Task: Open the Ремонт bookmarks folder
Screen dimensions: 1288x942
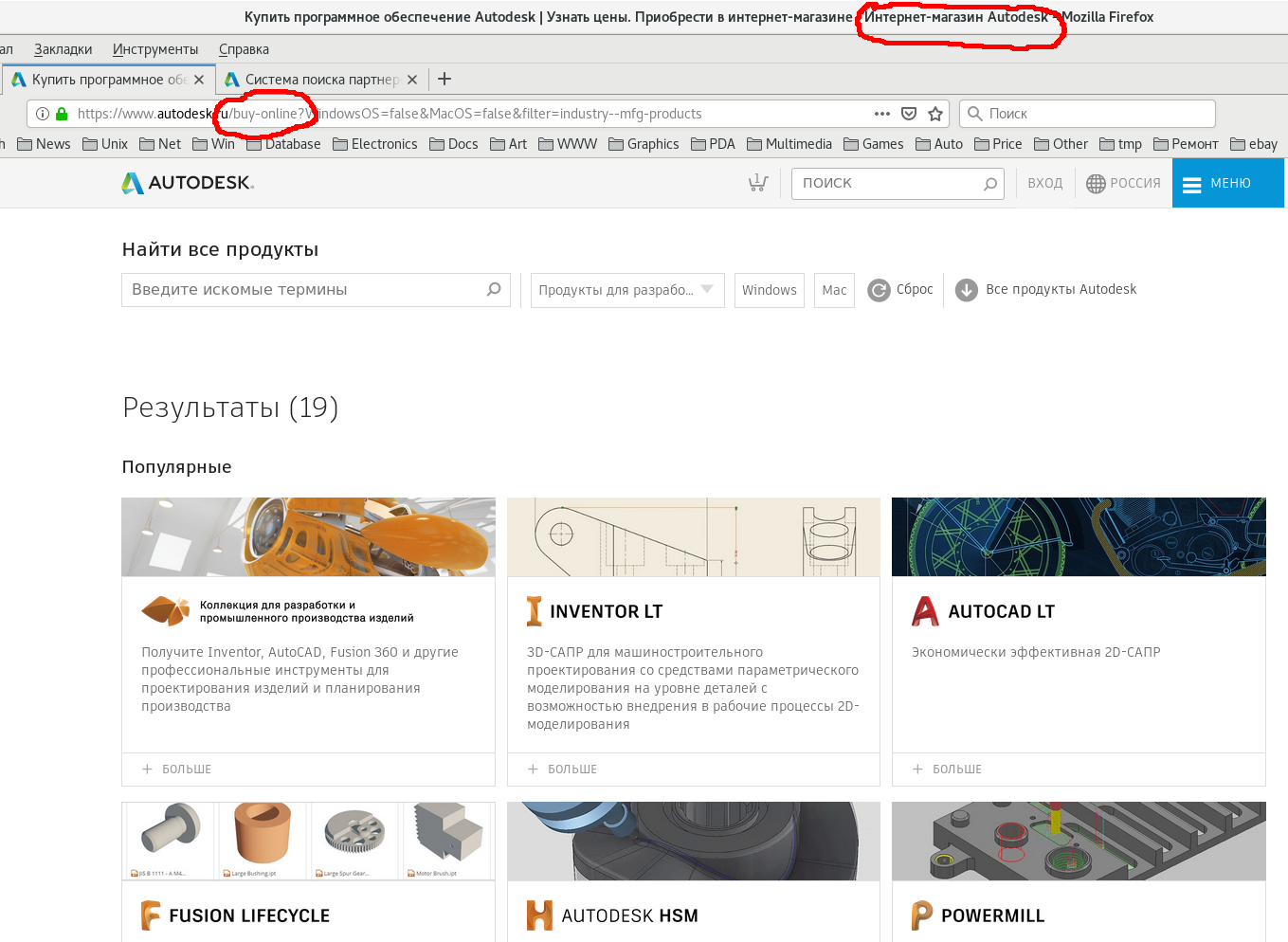Action: (x=1186, y=144)
